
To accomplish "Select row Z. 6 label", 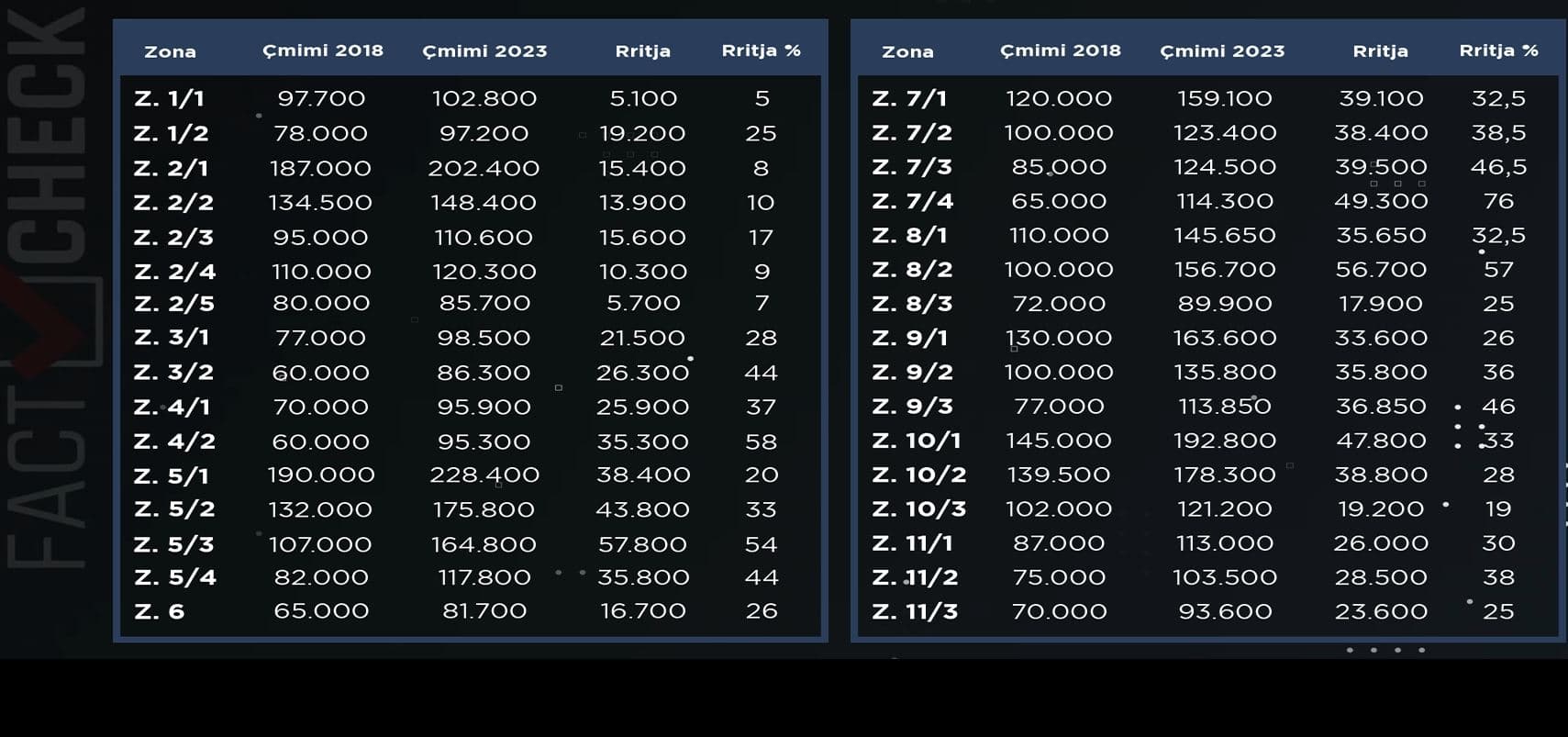I will (x=159, y=611).
